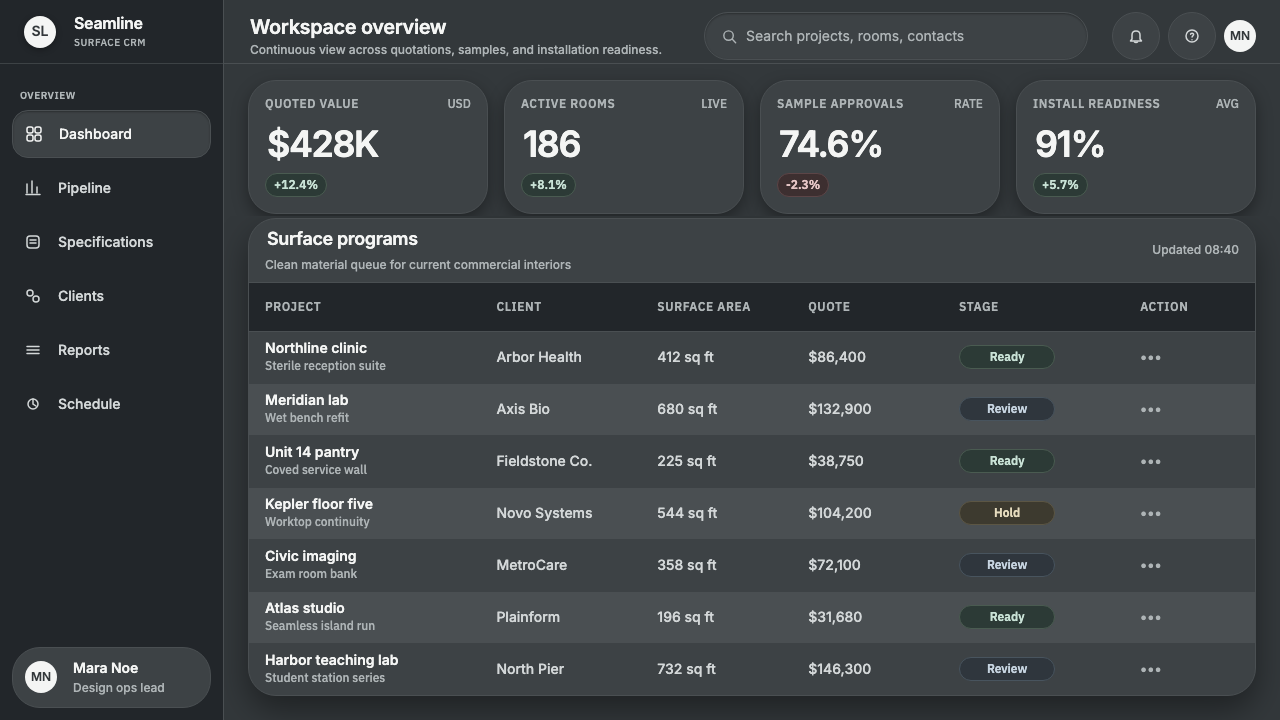Open the Active Rooms 186 card

pos(624,147)
